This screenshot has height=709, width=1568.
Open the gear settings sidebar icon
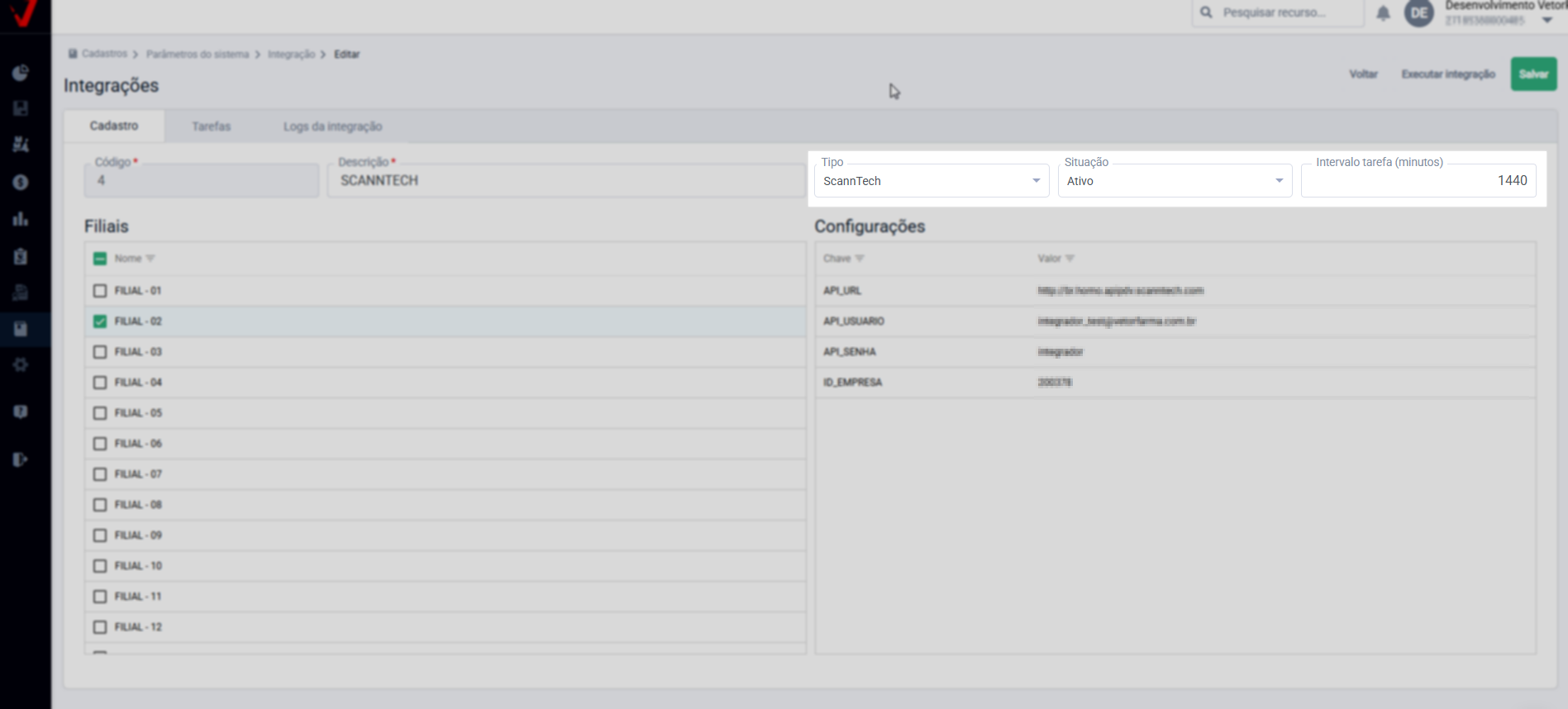point(21,364)
